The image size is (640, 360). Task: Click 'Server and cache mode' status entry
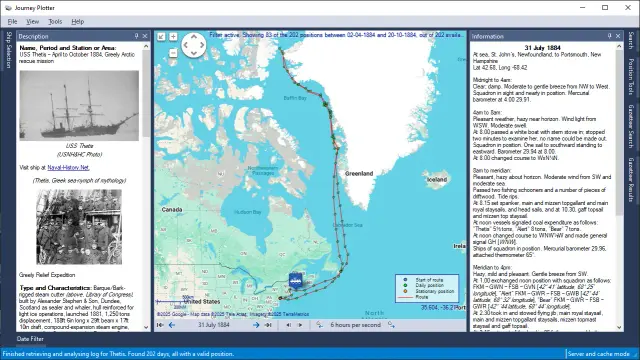(x=598, y=354)
